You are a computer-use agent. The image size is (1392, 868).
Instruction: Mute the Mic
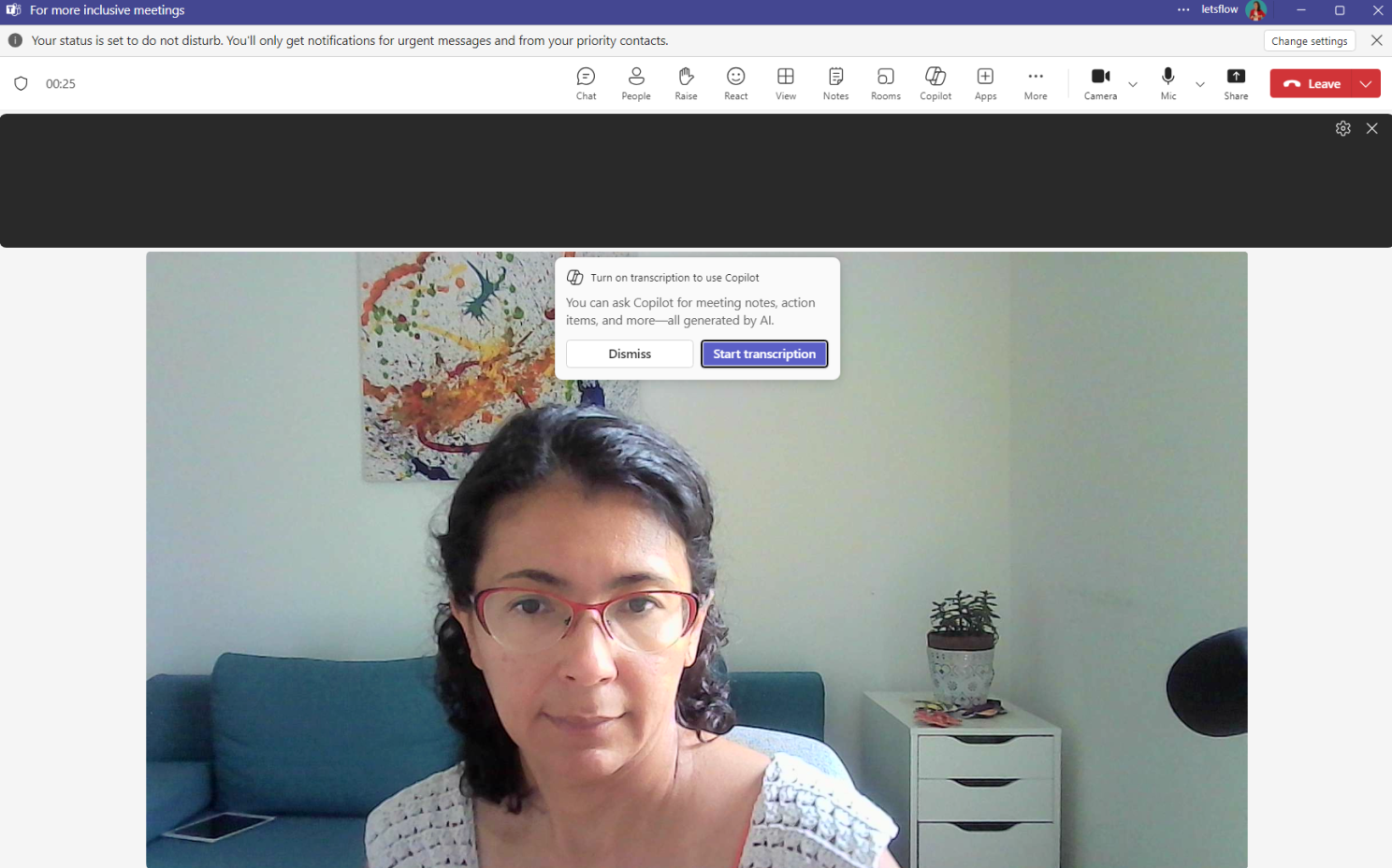(x=1168, y=83)
